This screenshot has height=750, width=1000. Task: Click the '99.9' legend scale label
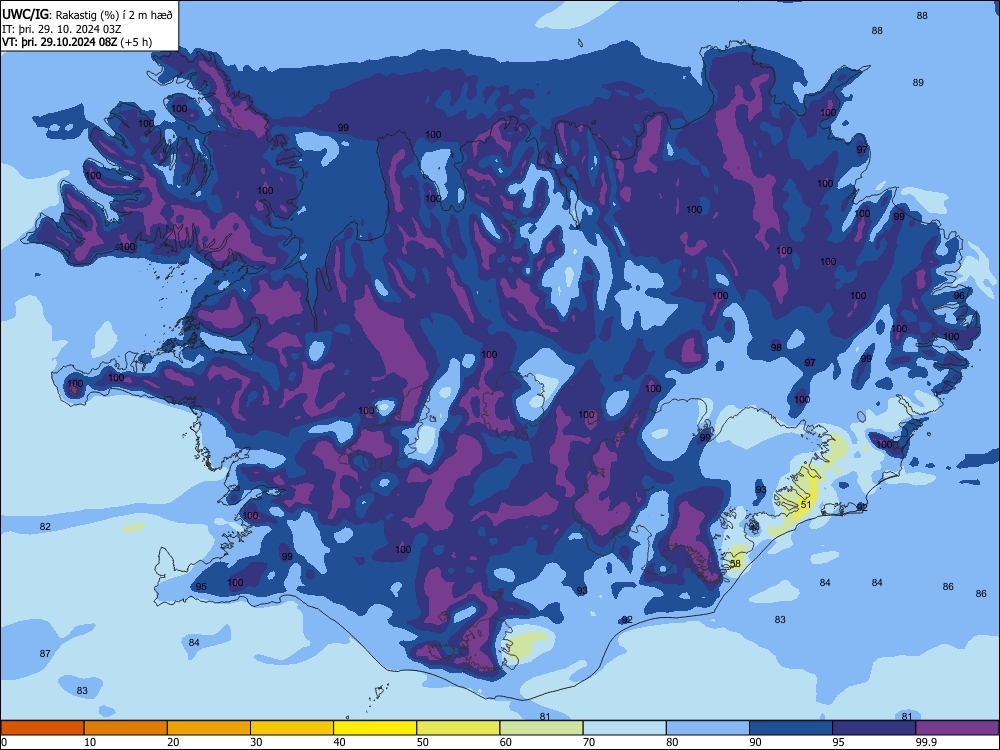926,742
